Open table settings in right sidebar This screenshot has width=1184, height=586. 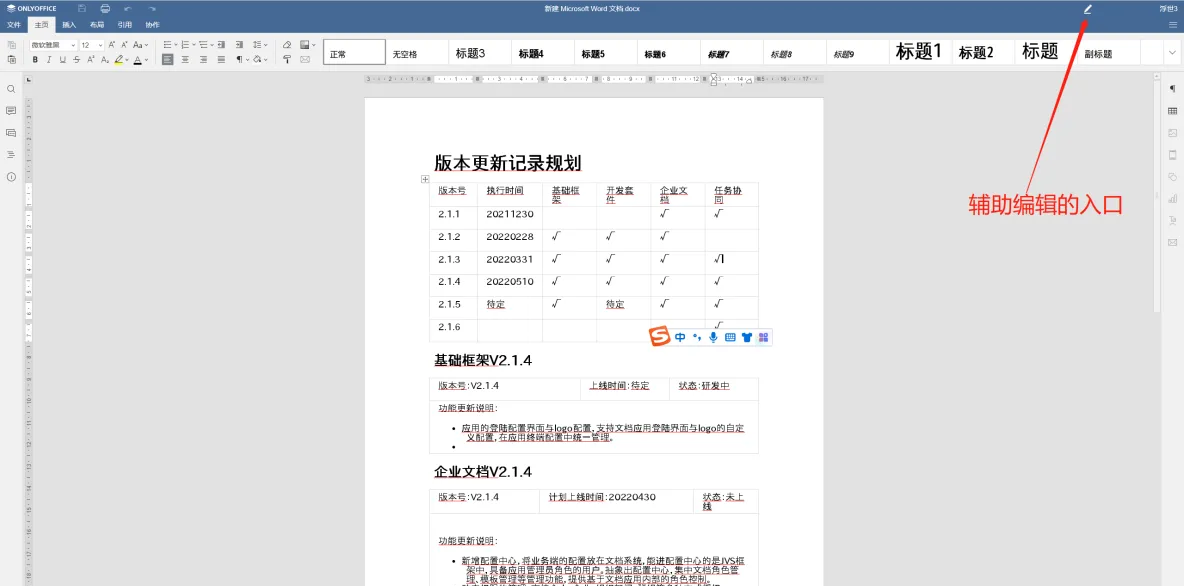coord(1173,110)
